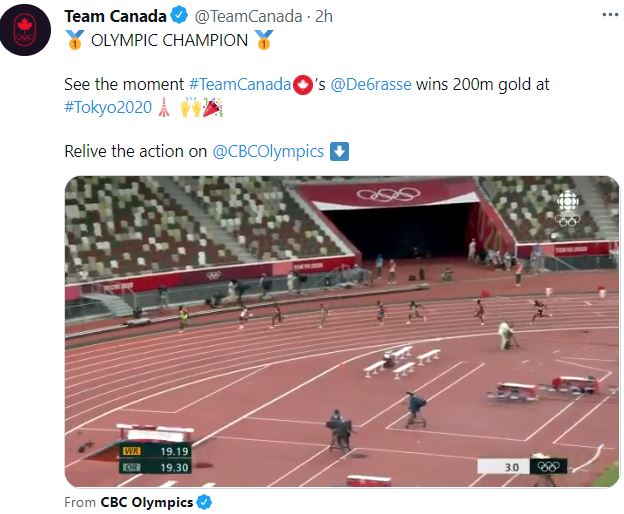The width and height of the screenshot is (624, 514).
Task: Click the WR/OR record scoreboard overlay
Action: point(155,458)
